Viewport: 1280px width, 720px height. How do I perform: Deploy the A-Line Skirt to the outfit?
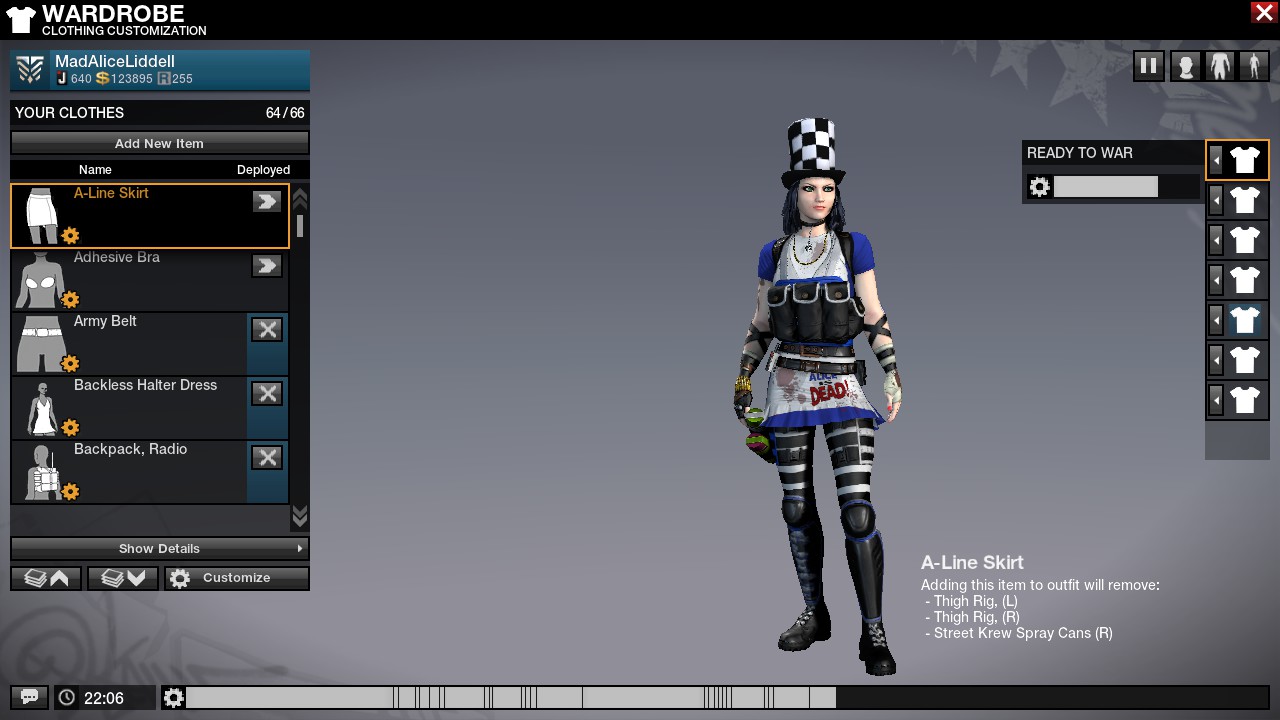(266, 202)
